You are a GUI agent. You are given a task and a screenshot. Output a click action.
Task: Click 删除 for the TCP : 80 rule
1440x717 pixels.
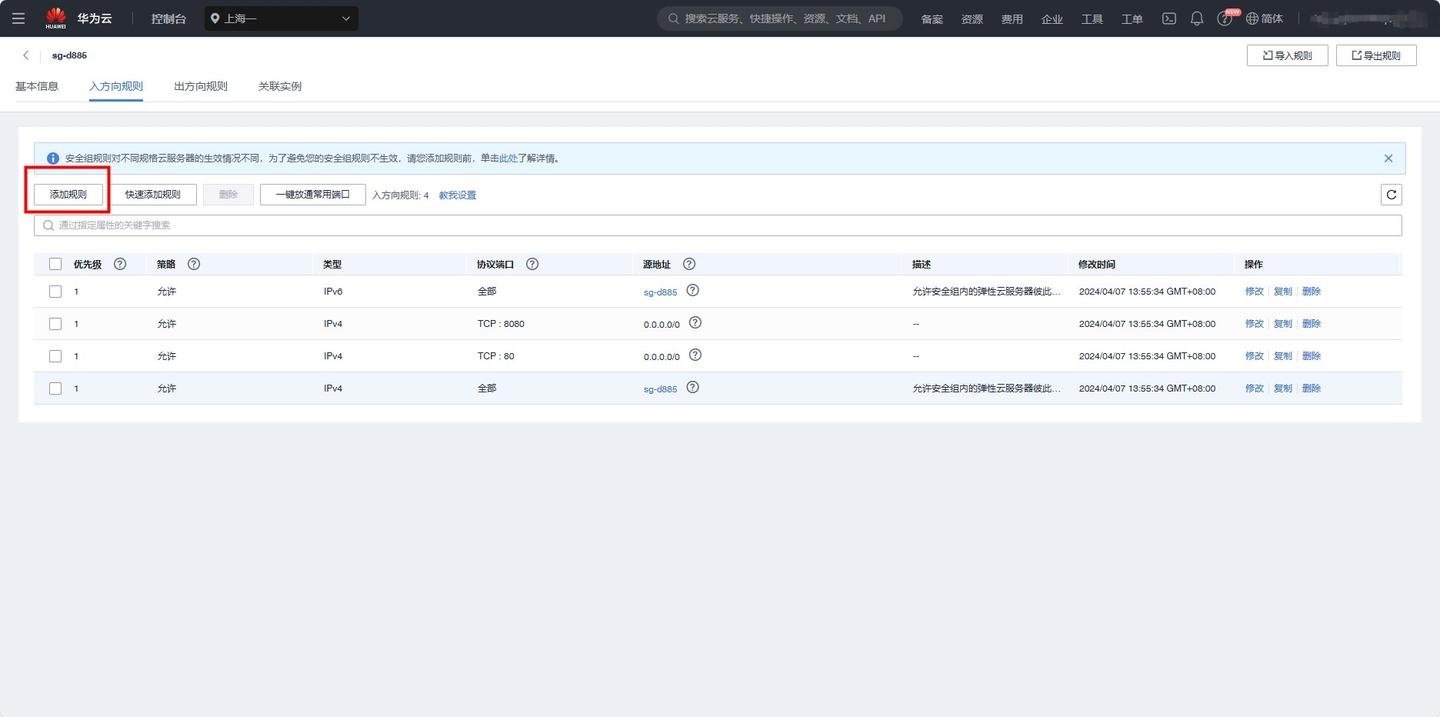[1311, 355]
